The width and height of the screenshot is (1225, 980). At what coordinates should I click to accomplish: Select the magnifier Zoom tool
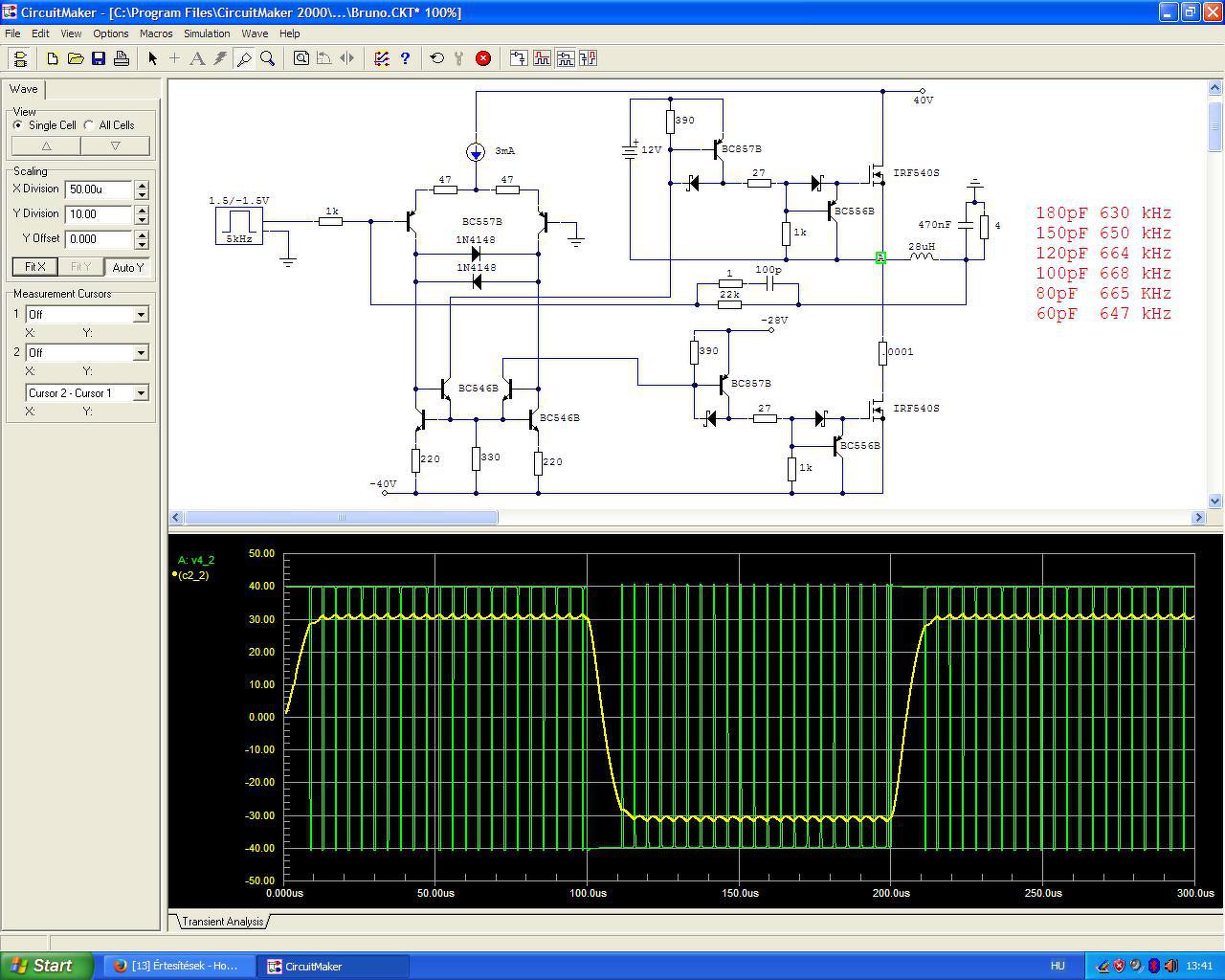pos(268,58)
